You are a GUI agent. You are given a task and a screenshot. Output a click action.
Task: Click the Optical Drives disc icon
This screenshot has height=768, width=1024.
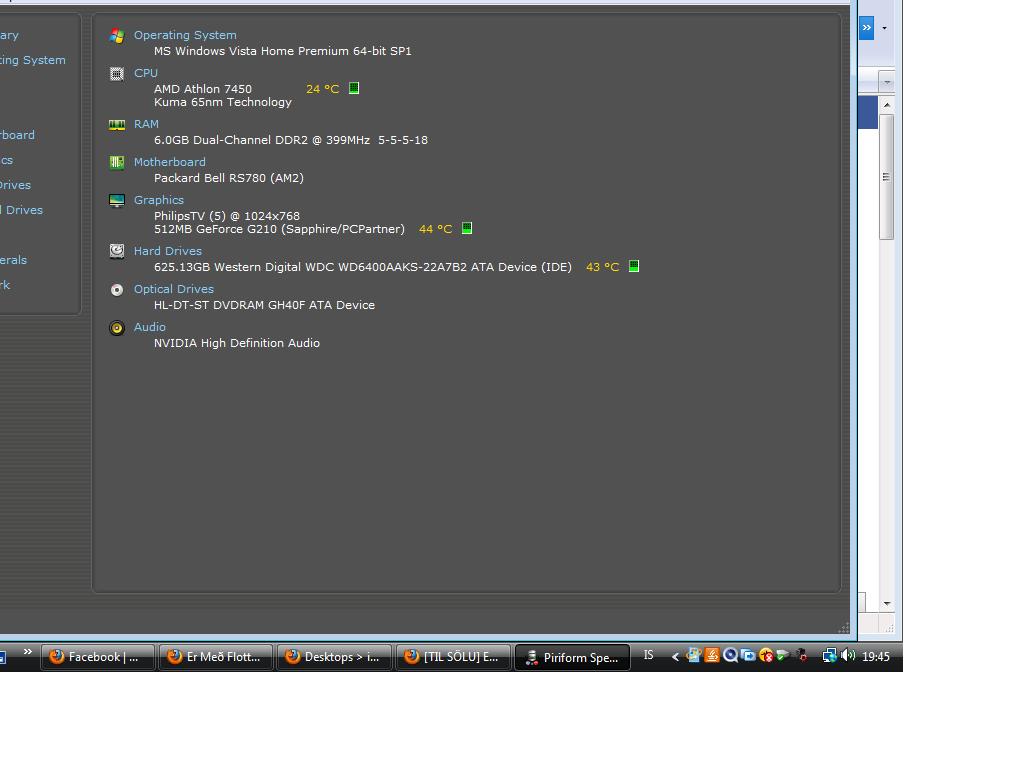click(x=117, y=289)
